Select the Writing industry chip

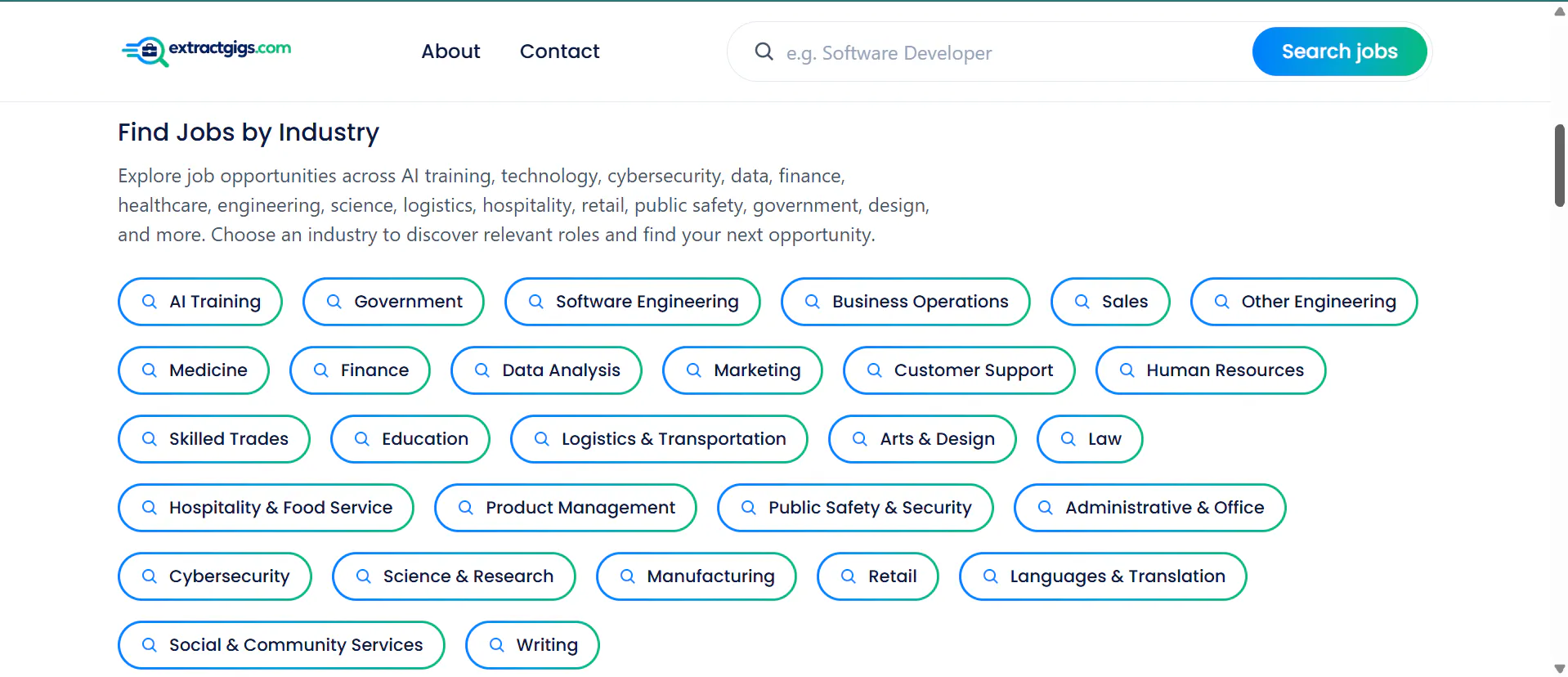[x=532, y=645]
